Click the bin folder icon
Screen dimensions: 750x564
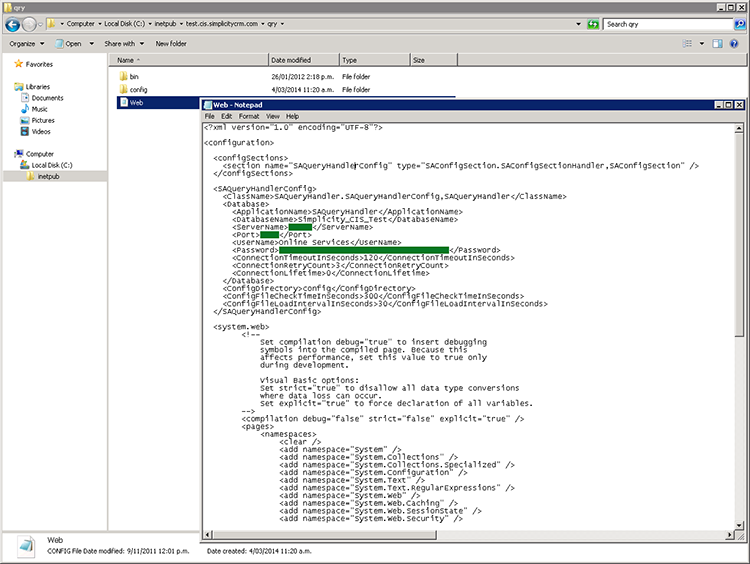click(123, 76)
